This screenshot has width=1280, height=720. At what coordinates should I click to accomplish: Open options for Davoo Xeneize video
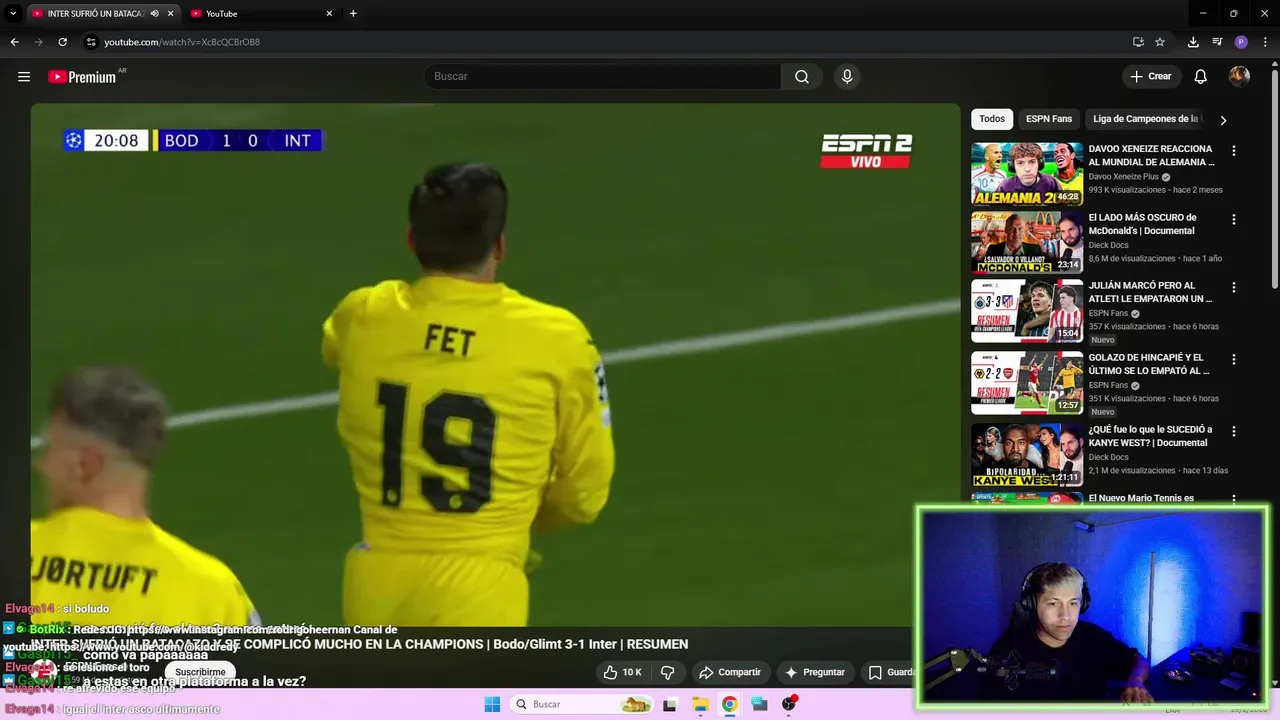pyautogui.click(x=1234, y=151)
